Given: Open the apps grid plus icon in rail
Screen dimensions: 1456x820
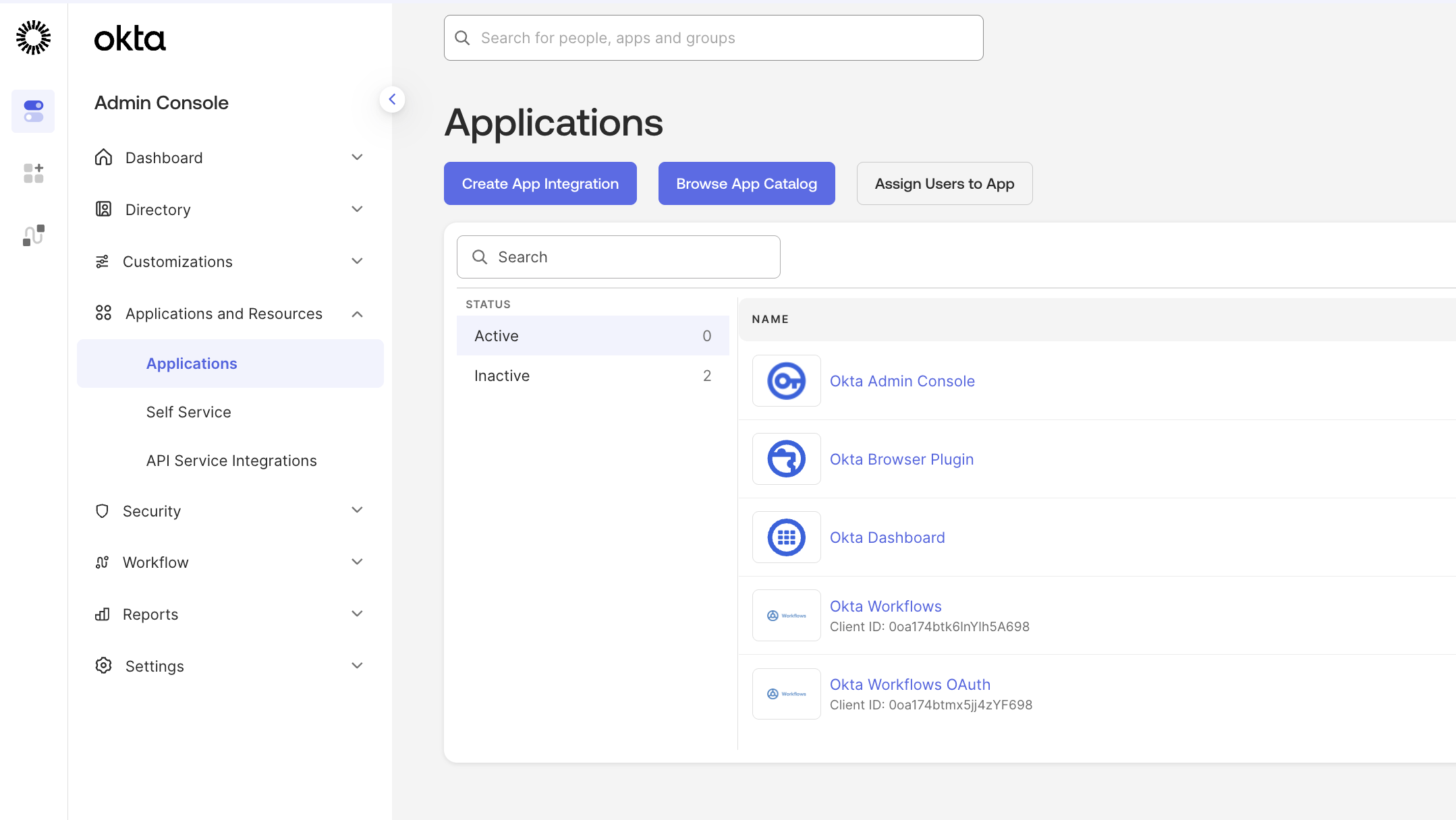Looking at the screenshot, I should coord(33,173).
